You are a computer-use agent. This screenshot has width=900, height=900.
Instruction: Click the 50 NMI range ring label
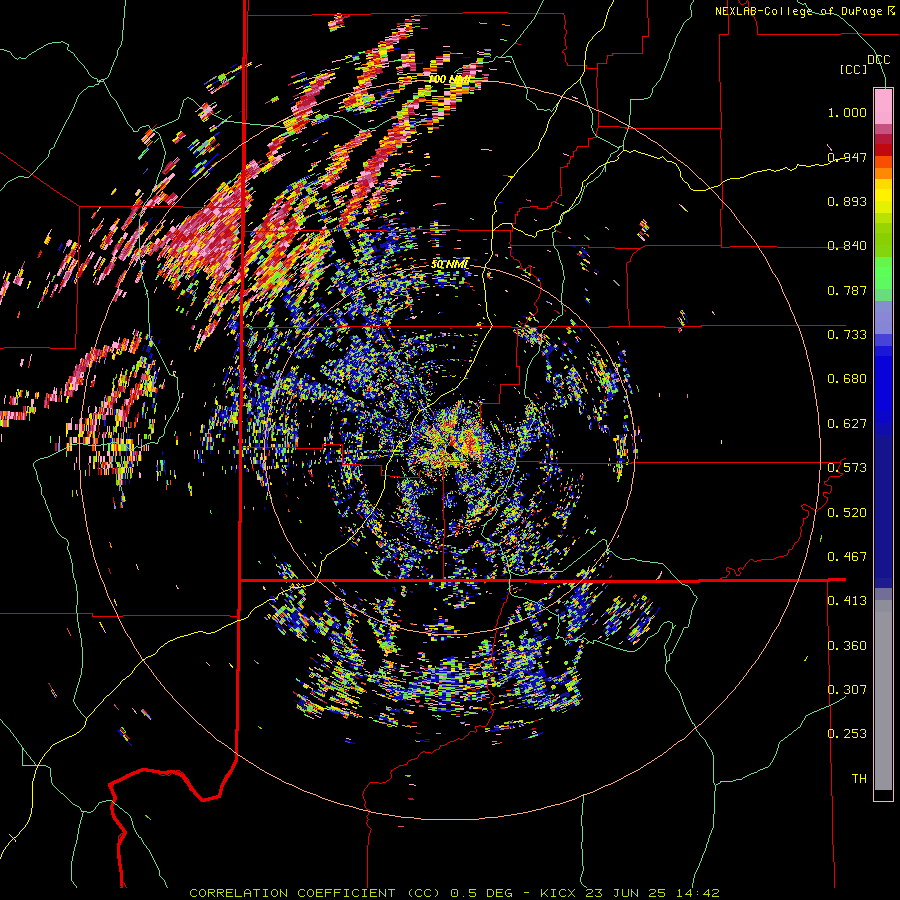coord(449,265)
